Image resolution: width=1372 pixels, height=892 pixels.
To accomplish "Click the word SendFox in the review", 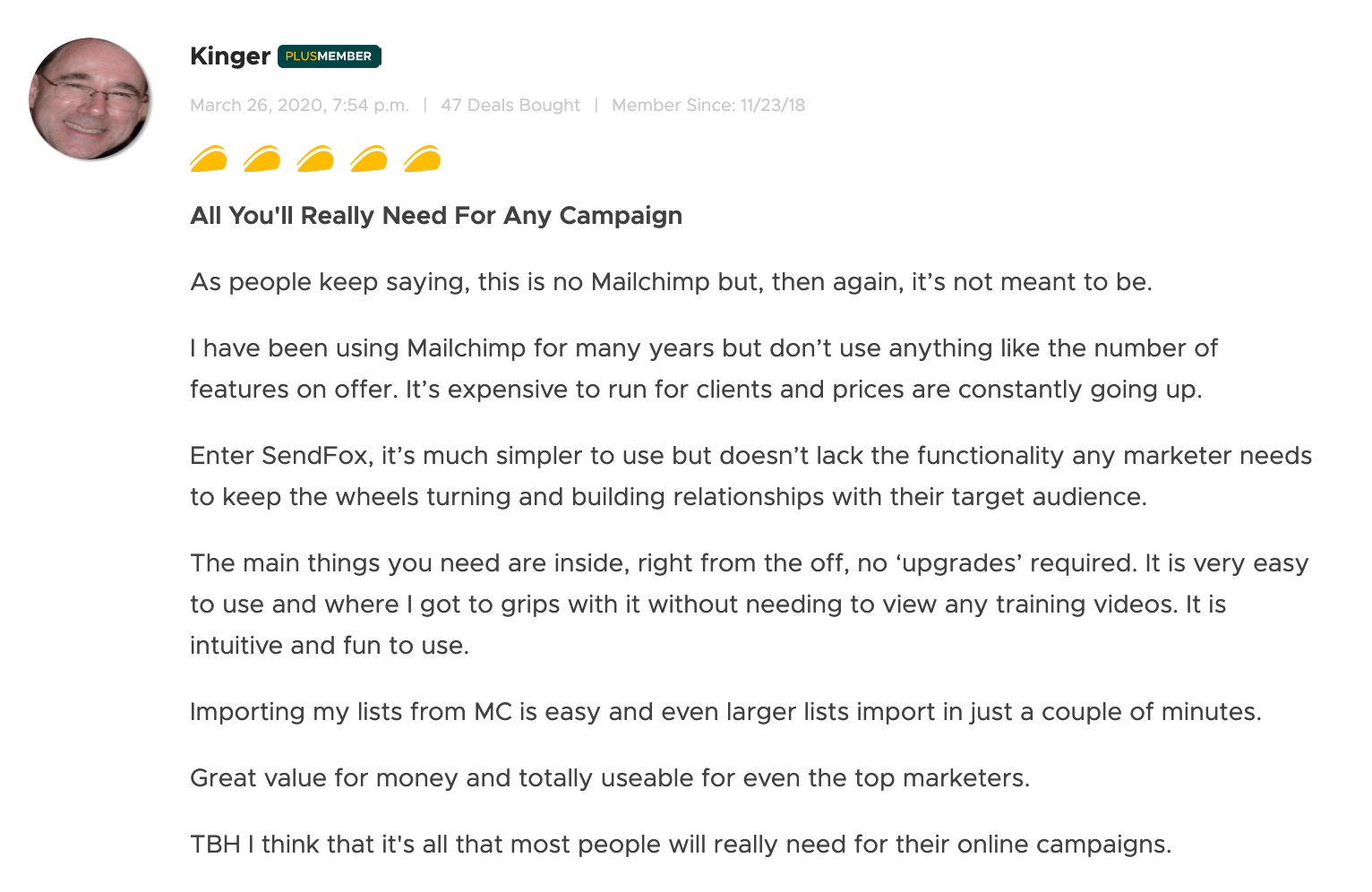I will tap(315, 456).
